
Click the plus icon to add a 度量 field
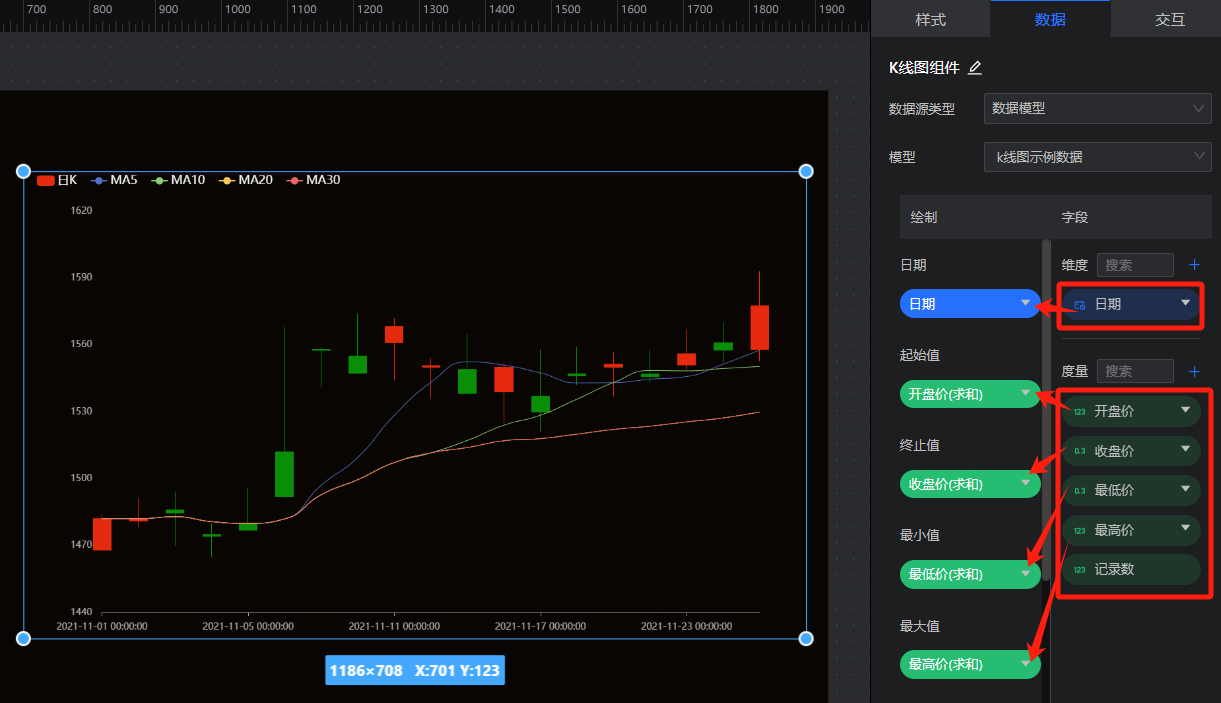[x=1194, y=371]
